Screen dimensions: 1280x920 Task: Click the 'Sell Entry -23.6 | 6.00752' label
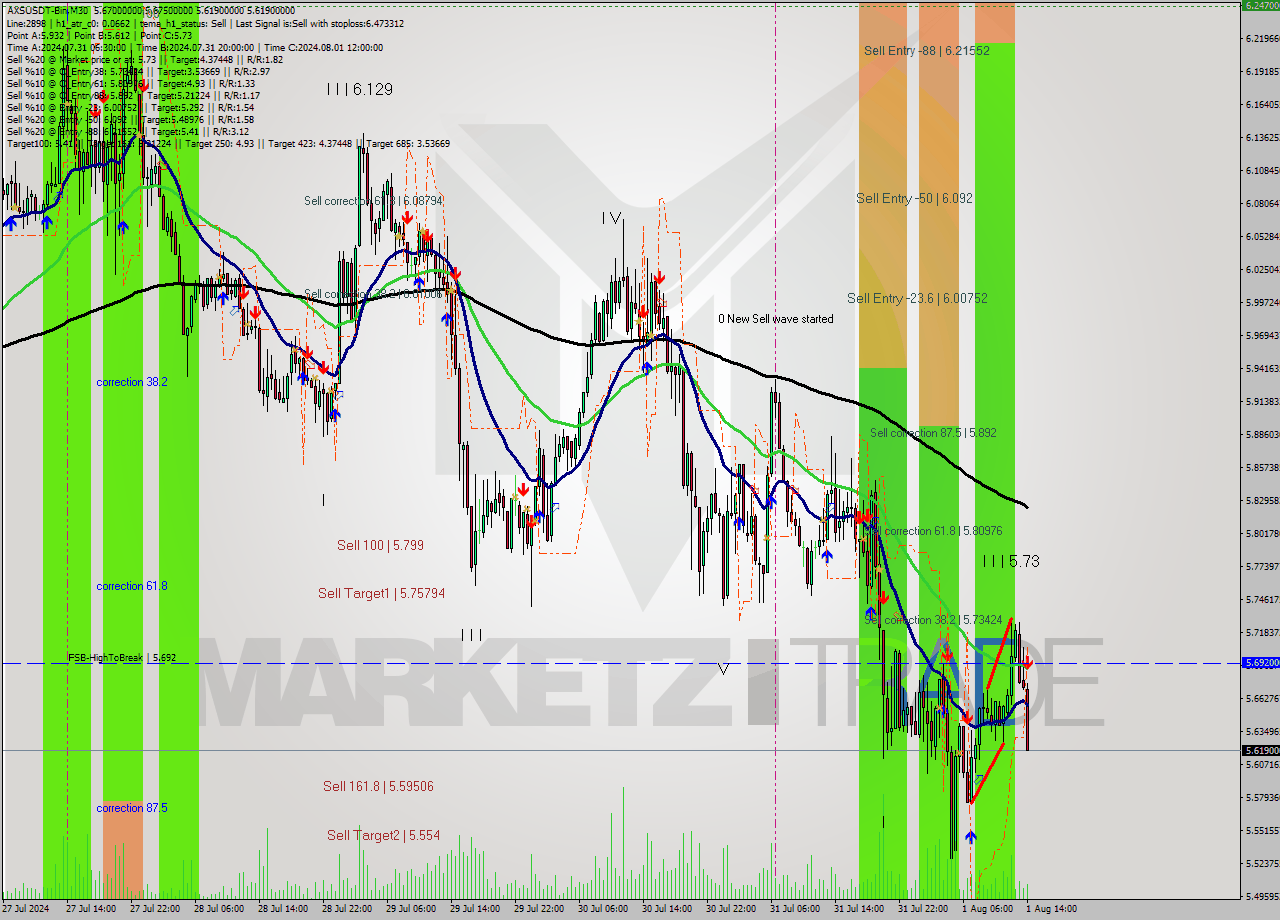tap(917, 298)
